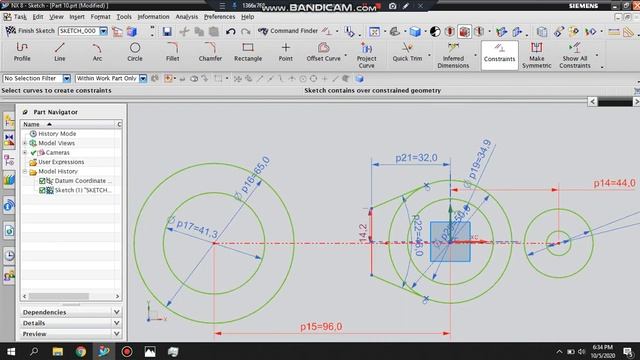Screen dimensions: 640x360
Task: Select the Chamfer tool
Action: 210,52
